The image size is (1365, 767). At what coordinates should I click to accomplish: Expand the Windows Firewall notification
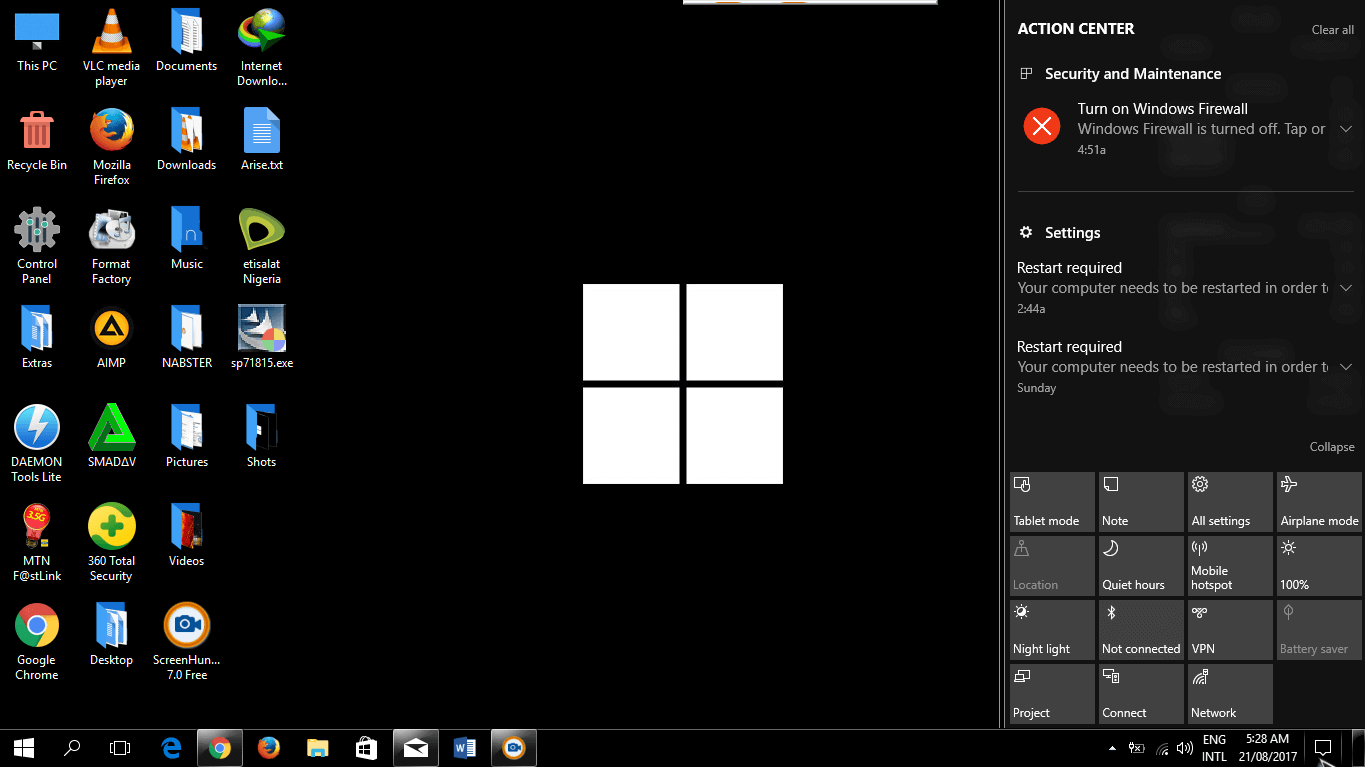point(1346,129)
